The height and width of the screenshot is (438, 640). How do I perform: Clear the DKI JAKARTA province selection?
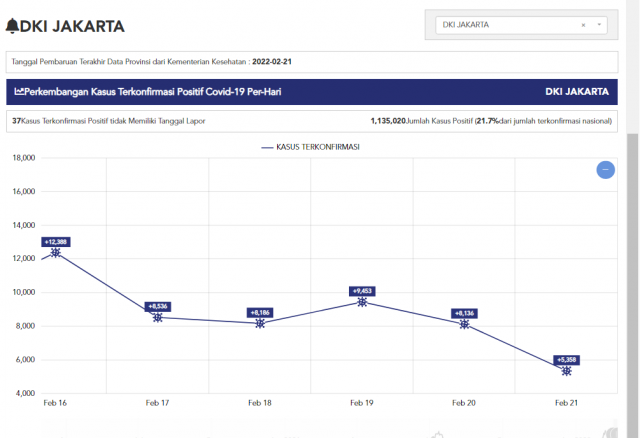(583, 25)
